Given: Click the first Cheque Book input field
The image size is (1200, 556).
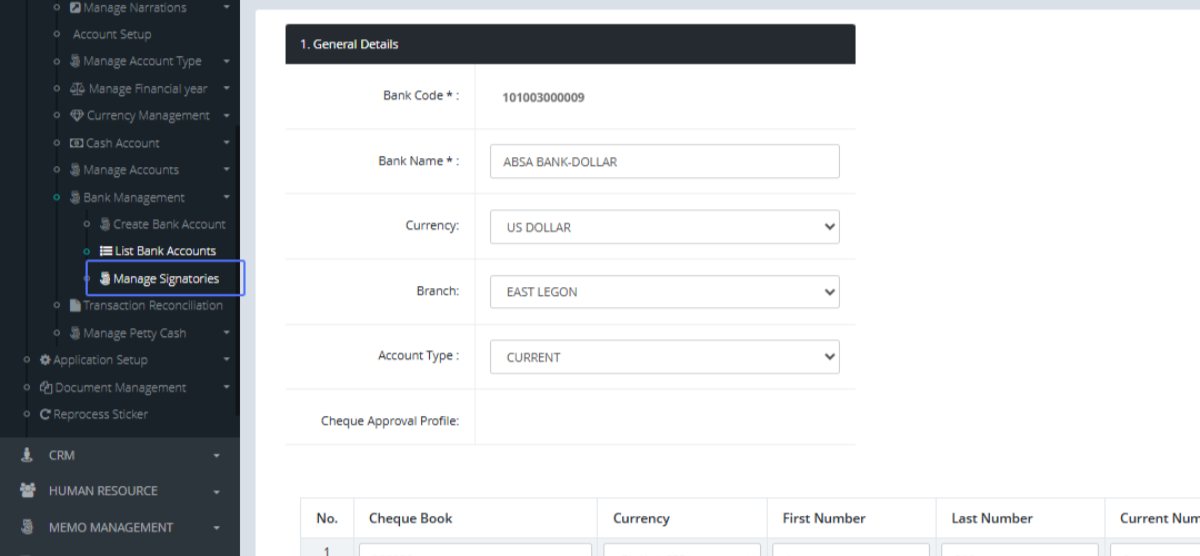Looking at the screenshot, I should (475, 549).
